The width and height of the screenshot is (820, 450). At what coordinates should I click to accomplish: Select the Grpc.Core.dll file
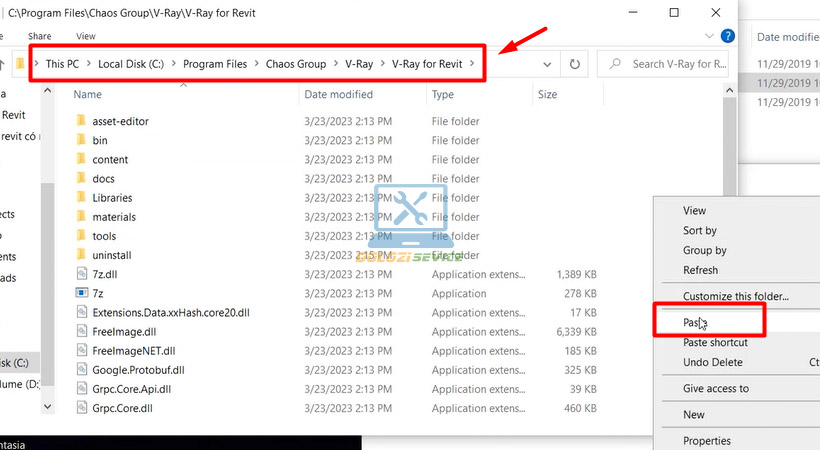pos(124,408)
